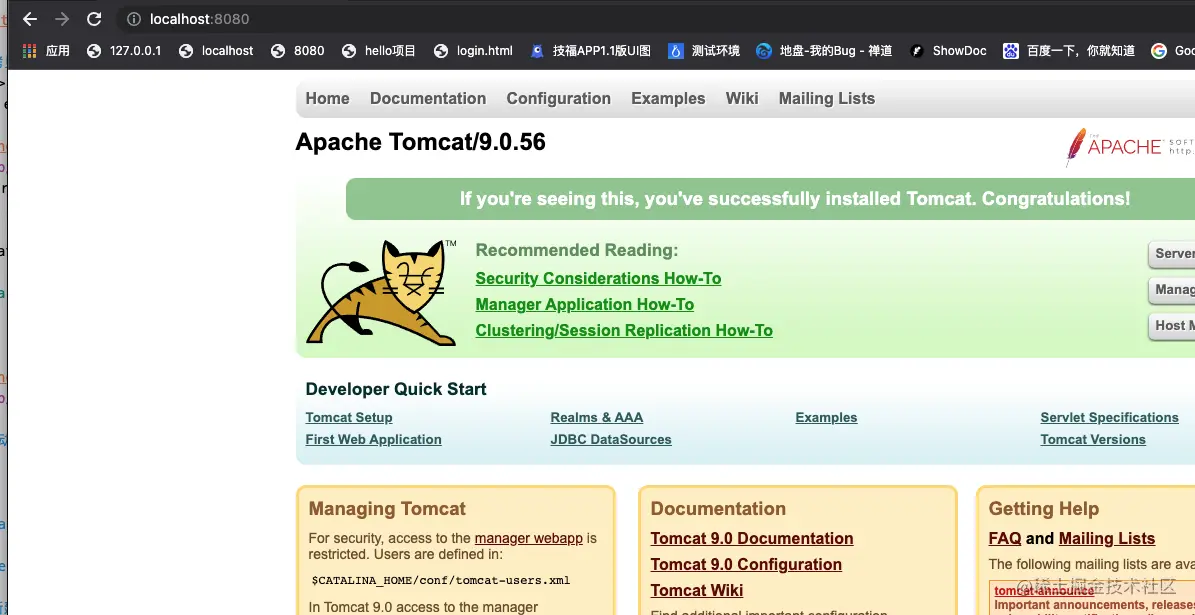Click the $CATALINA_HOME/conf/tomcat-users.xml path text
The height and width of the screenshot is (615, 1195).
pyautogui.click(x=441, y=581)
